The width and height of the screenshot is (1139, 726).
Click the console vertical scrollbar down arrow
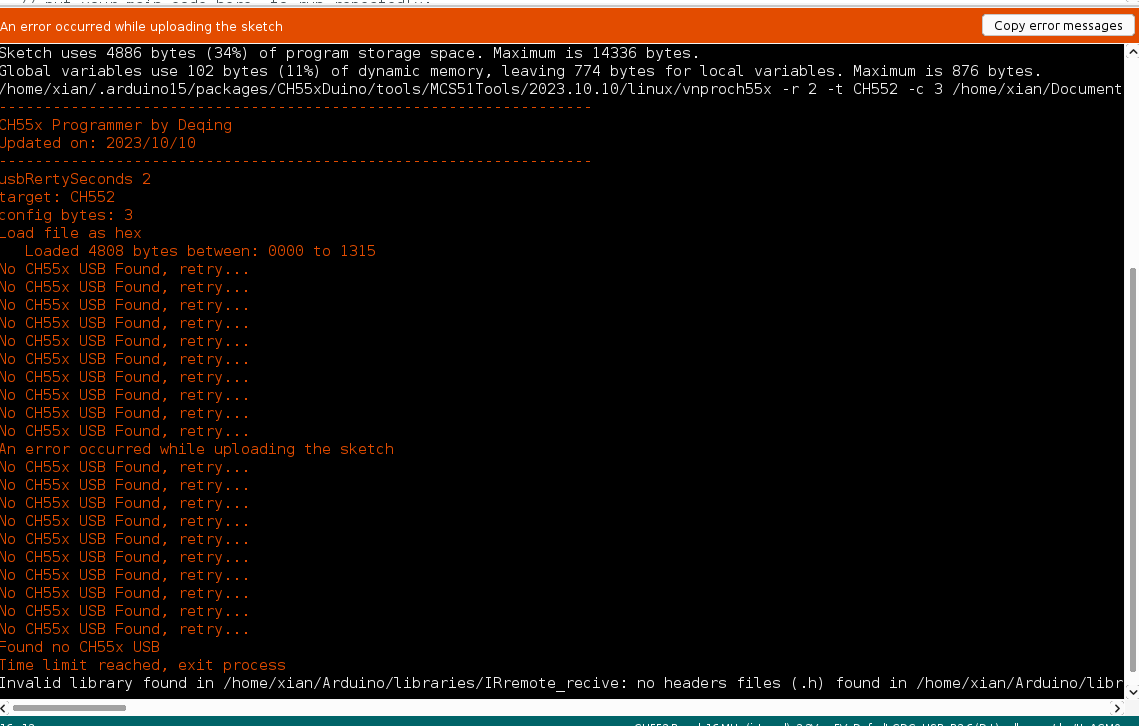(x=1132, y=692)
